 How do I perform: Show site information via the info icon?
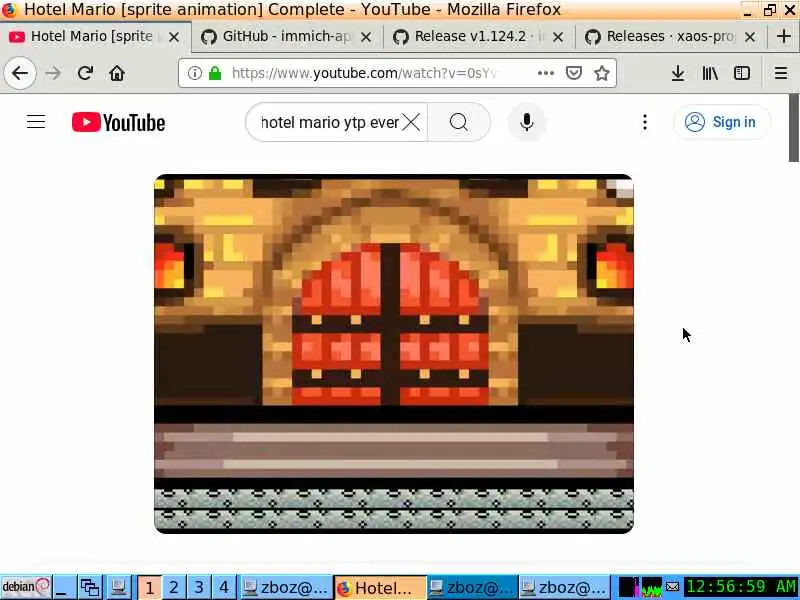[x=194, y=73]
